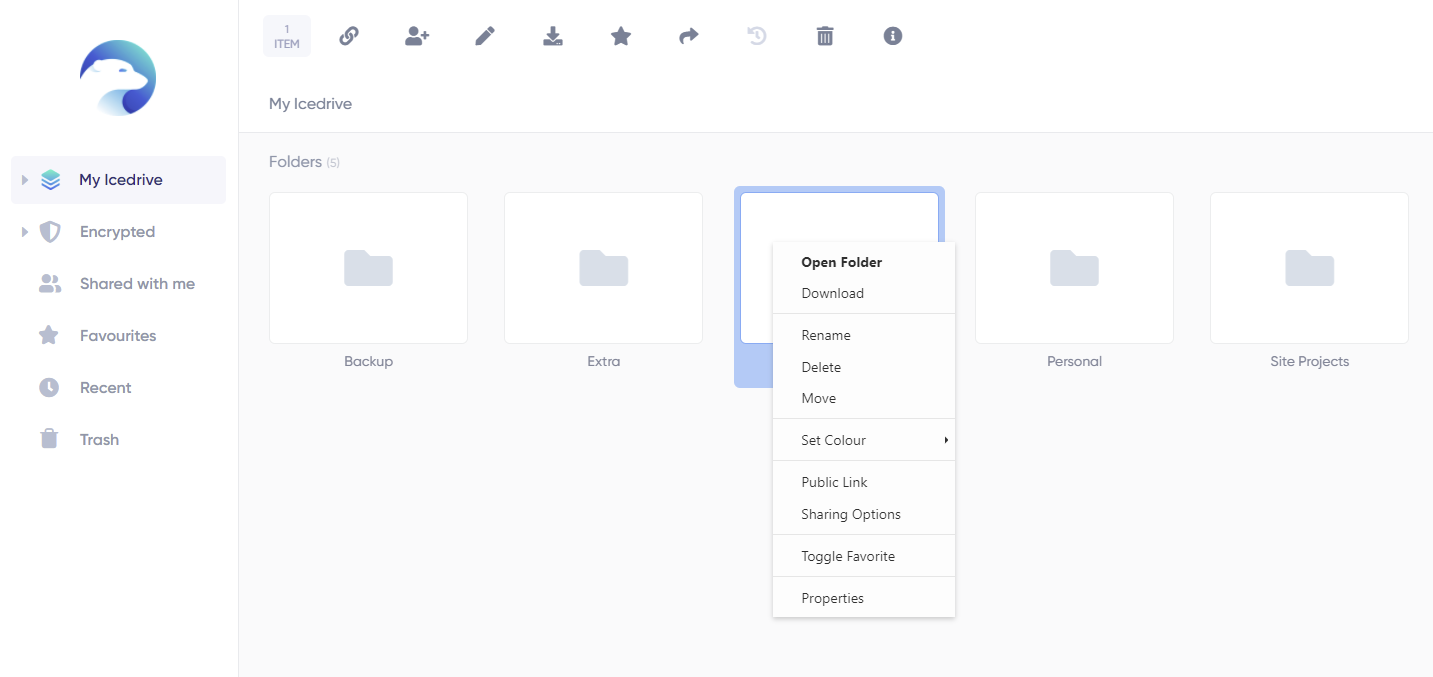This screenshot has height=677, width=1433.
Task: Expand the Encrypted section arrow
Action: (25, 232)
